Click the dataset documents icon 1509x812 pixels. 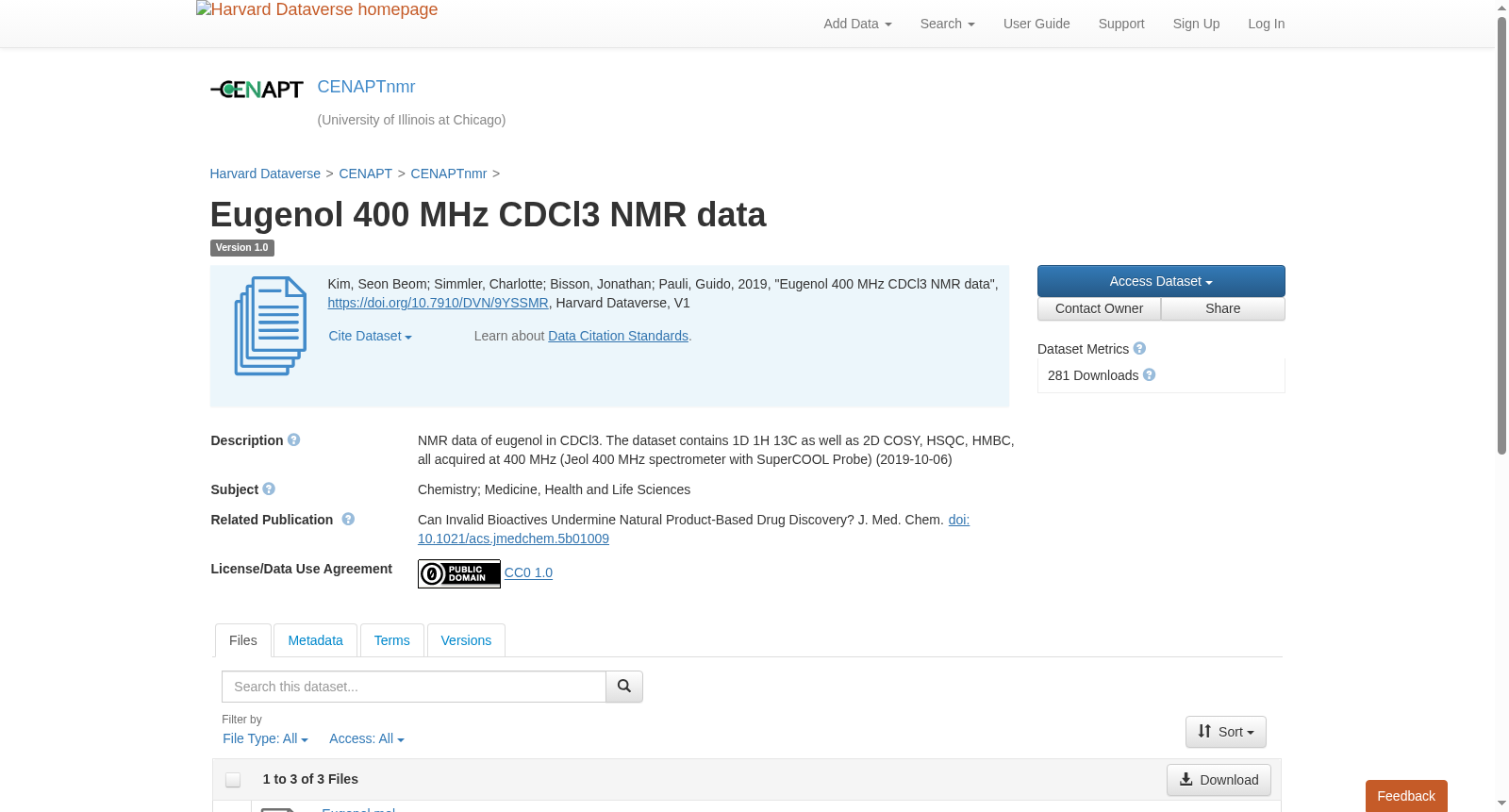(x=271, y=326)
